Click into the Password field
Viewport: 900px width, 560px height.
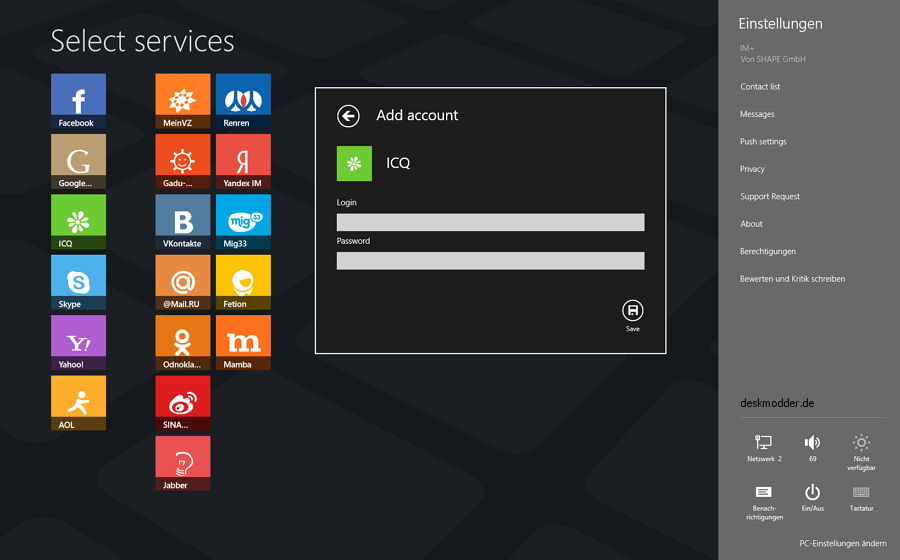tap(490, 261)
